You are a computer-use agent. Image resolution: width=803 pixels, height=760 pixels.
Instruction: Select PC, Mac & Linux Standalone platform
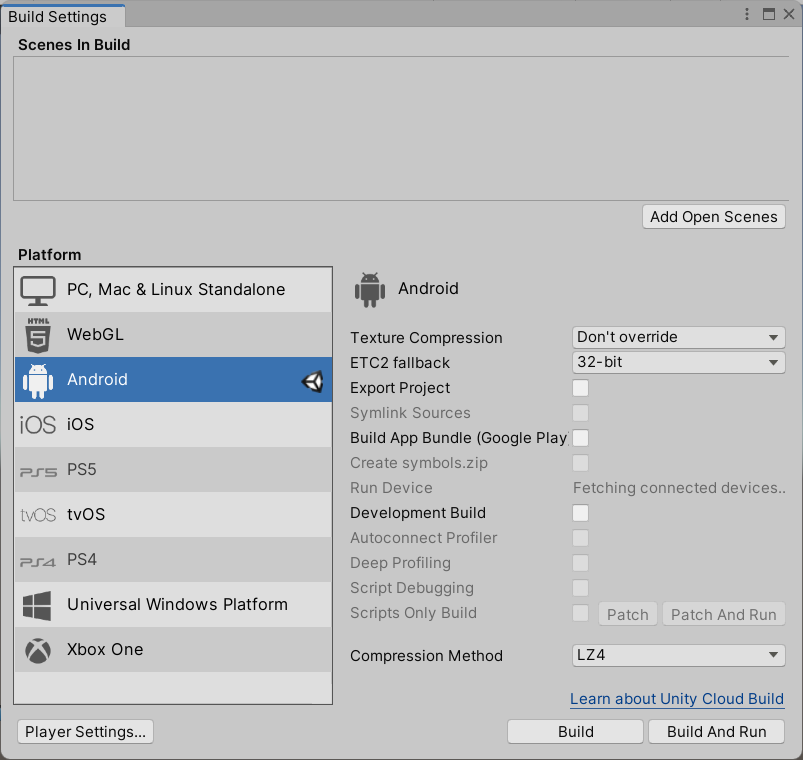(x=173, y=290)
